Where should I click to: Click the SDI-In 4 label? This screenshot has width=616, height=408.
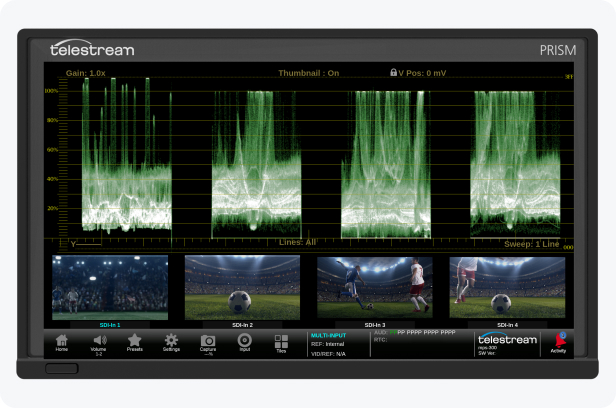click(x=507, y=325)
